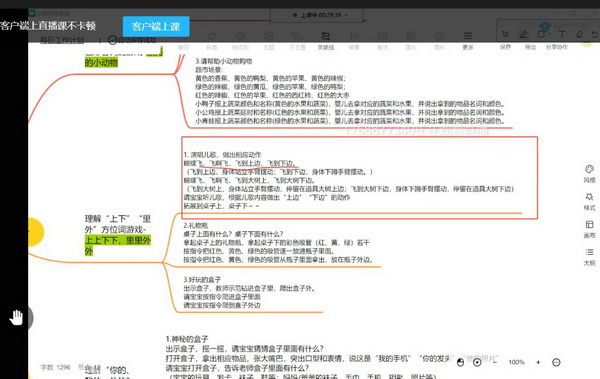Select the 上上下下，里里外外 node

(118, 245)
